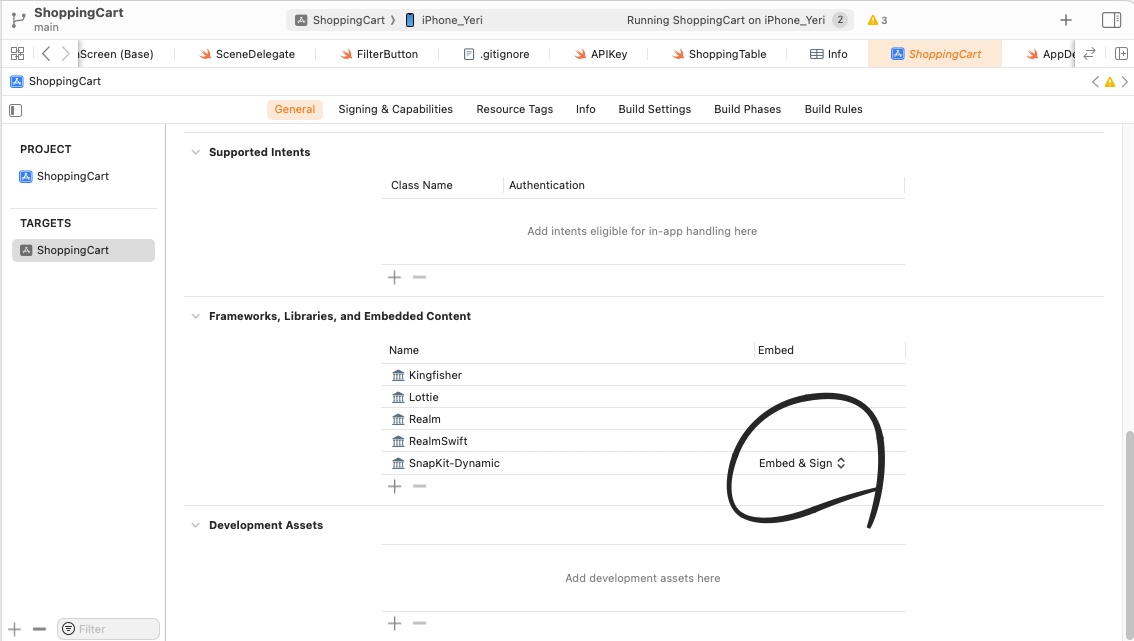The image size is (1134, 641).
Task: Select the SnapKit-Dynamic framework name
Action: [454, 463]
